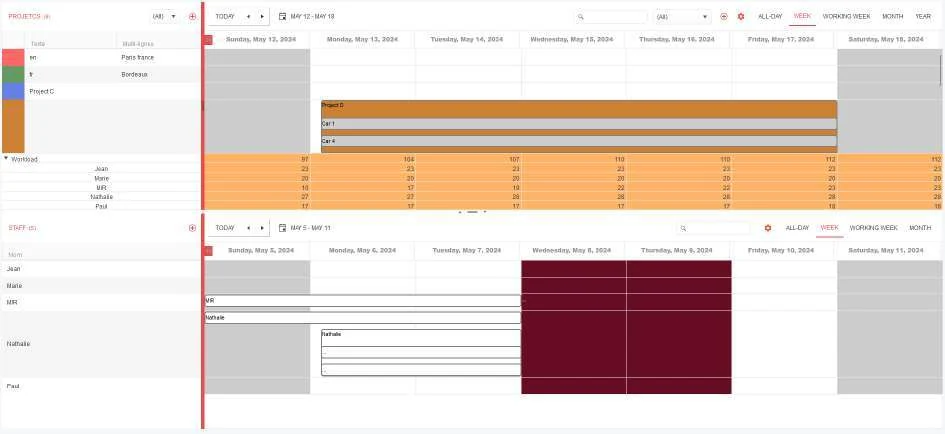Select the wide Nathalie appointment starting Sunday
This screenshot has height=434, width=945.
coord(362,318)
